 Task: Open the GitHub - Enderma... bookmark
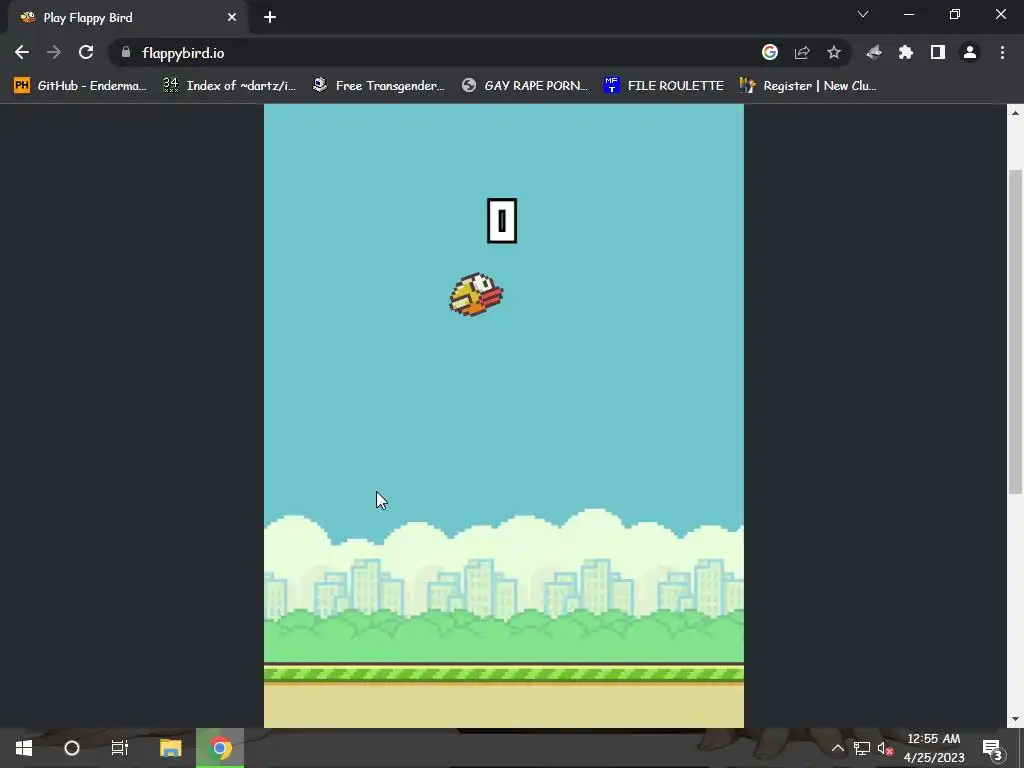(80, 86)
